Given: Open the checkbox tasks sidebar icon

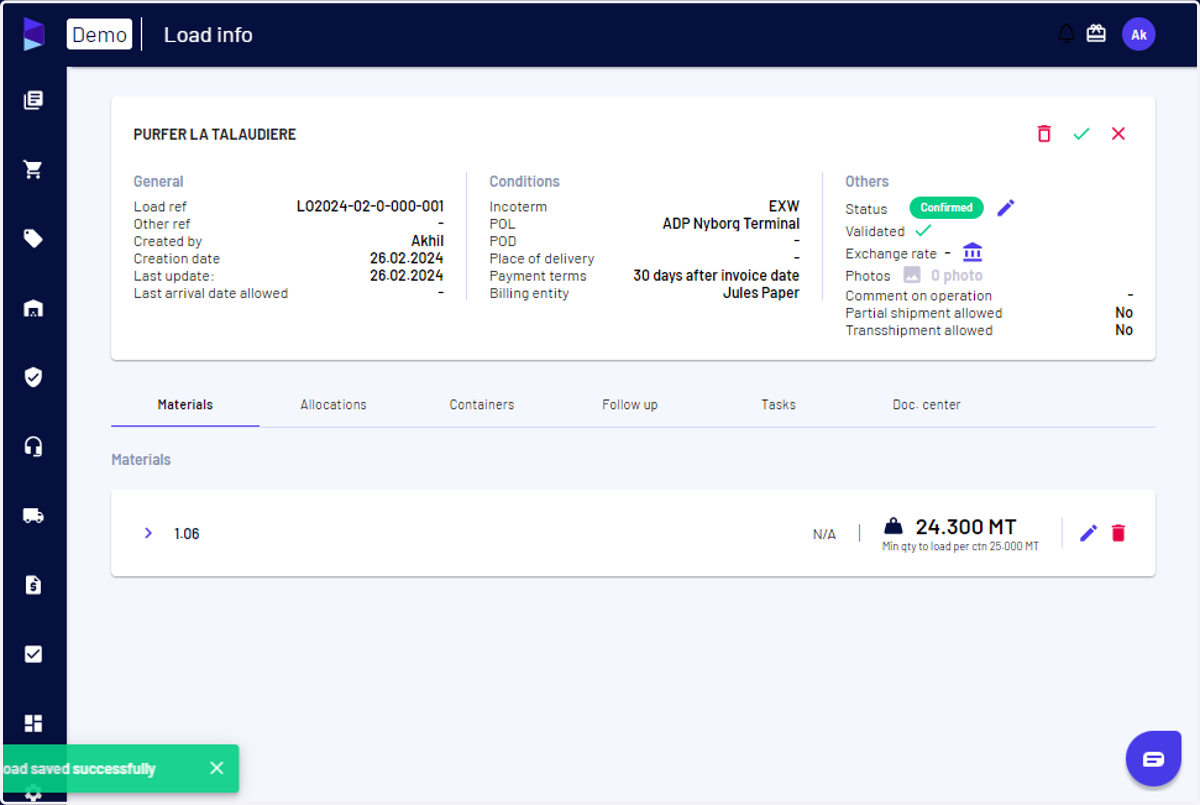Looking at the screenshot, I should [33, 654].
